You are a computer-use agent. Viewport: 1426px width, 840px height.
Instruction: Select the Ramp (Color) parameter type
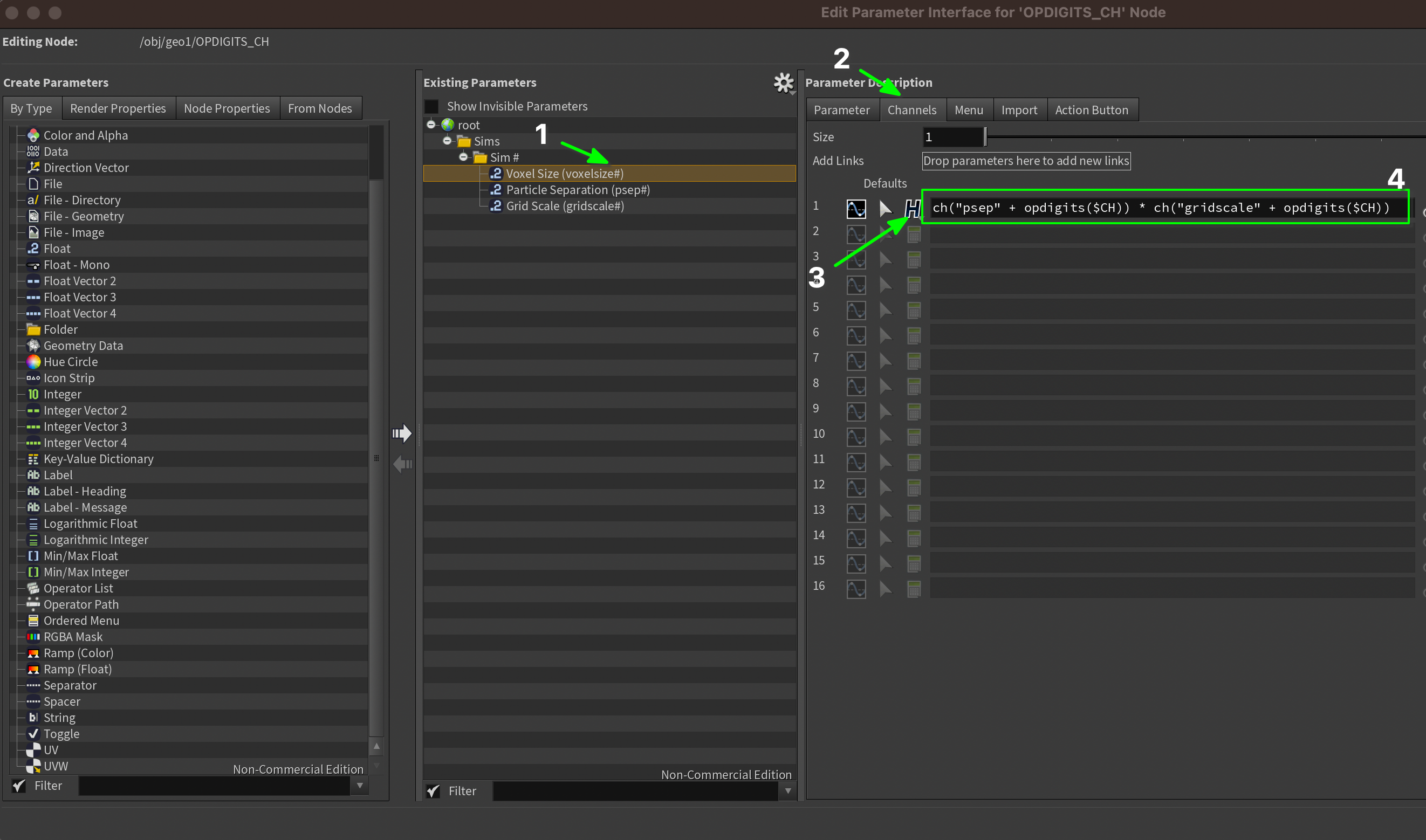[78, 652]
